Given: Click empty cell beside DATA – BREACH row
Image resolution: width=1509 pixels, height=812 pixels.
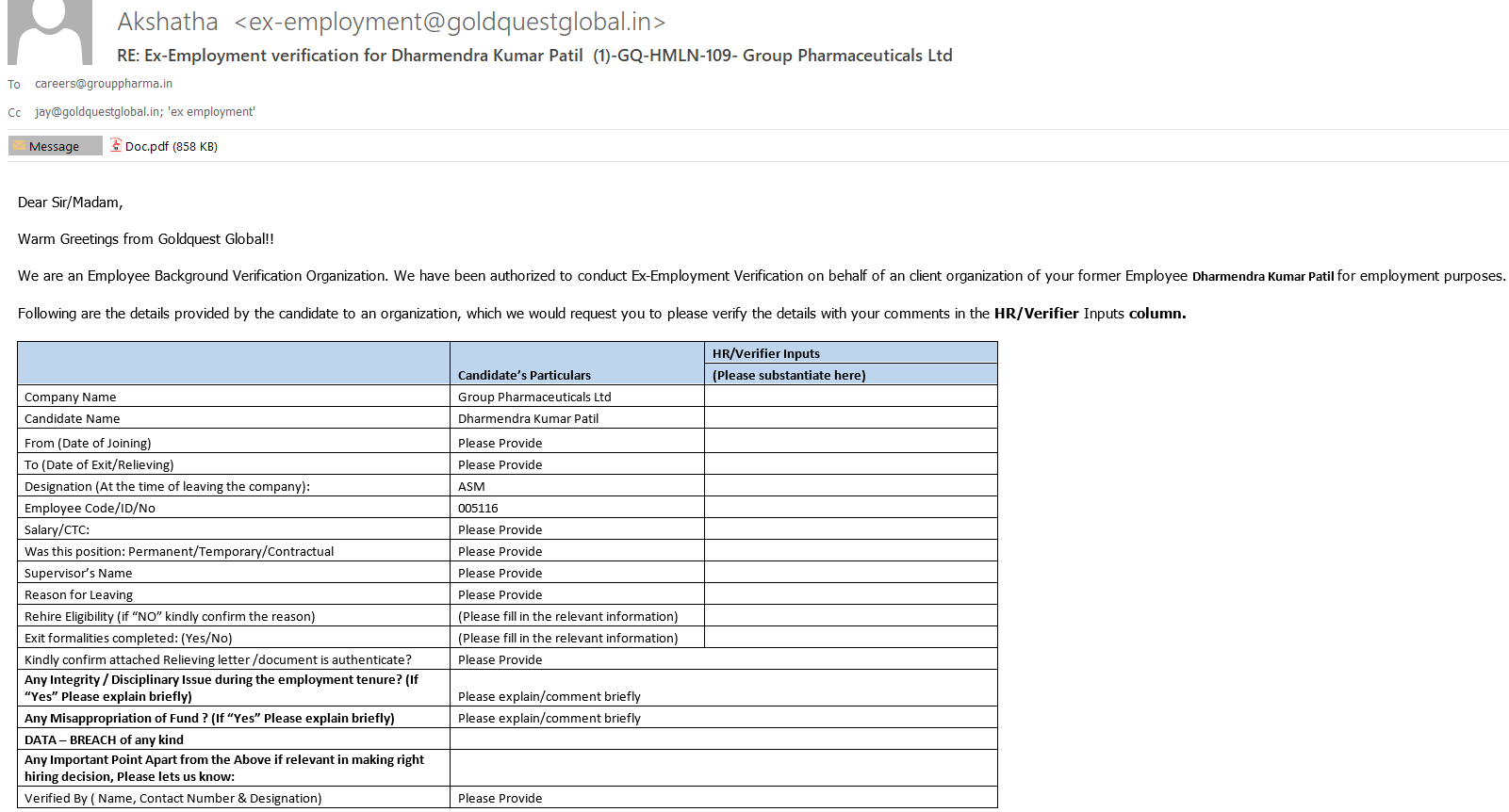Looking at the screenshot, I should [723, 739].
